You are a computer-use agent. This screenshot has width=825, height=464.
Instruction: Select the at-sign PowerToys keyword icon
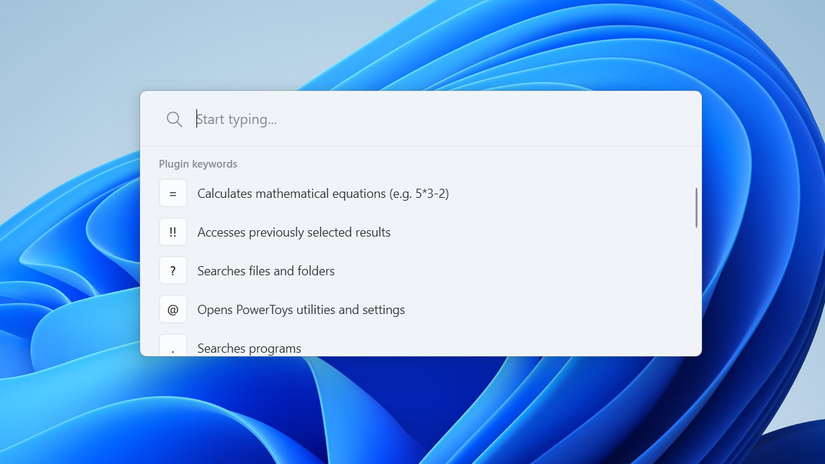click(x=173, y=309)
